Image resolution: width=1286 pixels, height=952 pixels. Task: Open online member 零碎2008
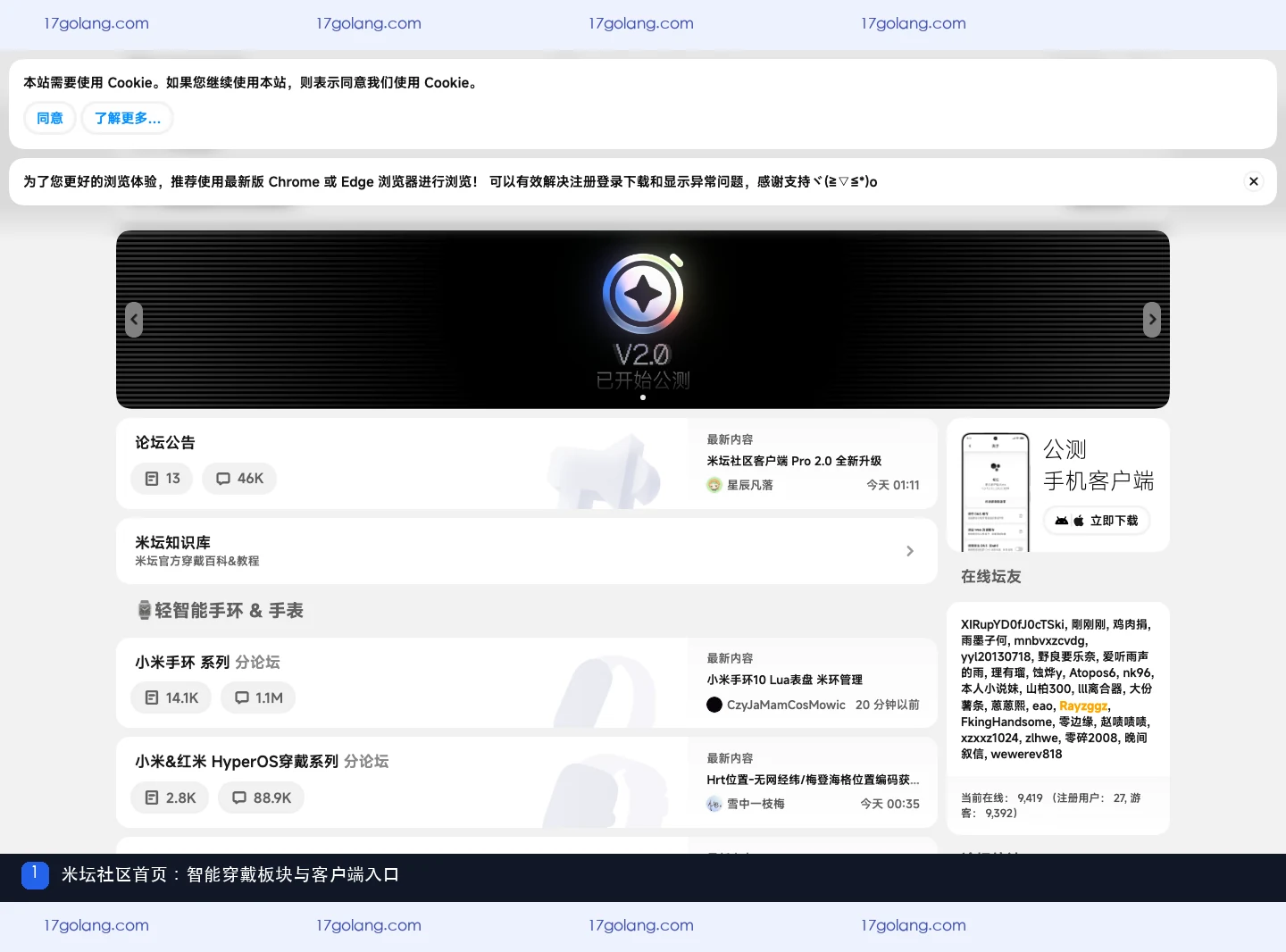tap(1091, 738)
